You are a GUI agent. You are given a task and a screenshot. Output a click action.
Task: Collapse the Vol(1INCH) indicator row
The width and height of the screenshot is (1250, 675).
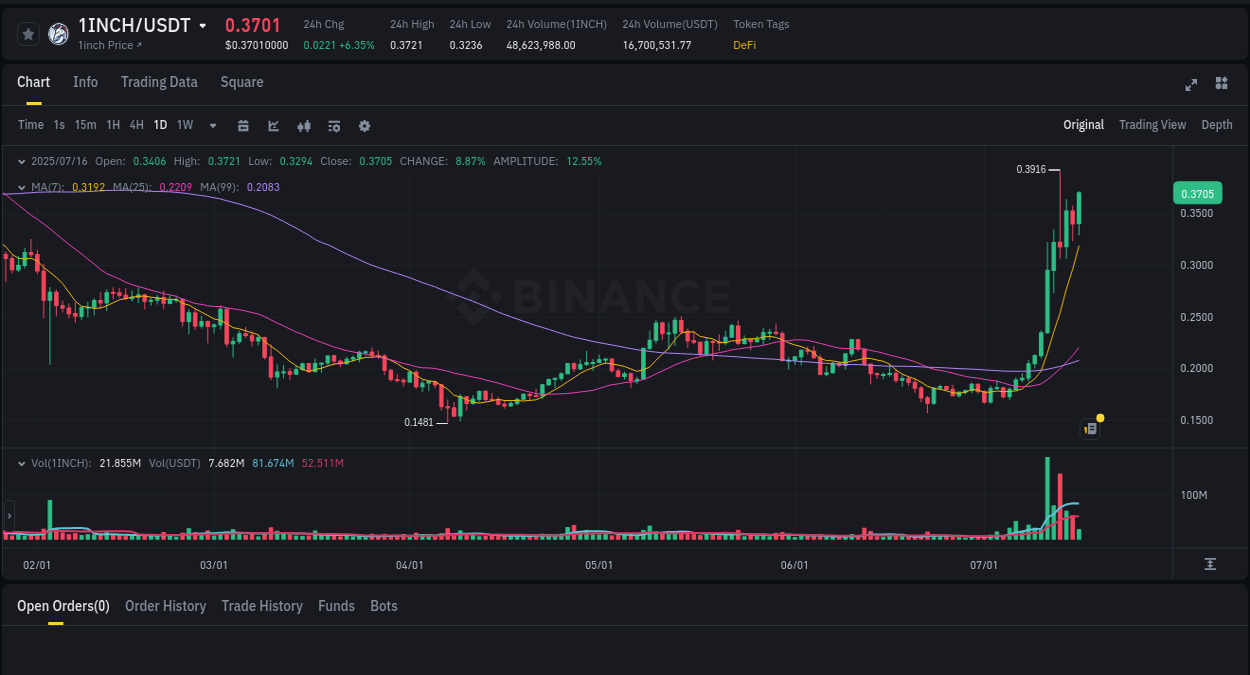click(21, 463)
